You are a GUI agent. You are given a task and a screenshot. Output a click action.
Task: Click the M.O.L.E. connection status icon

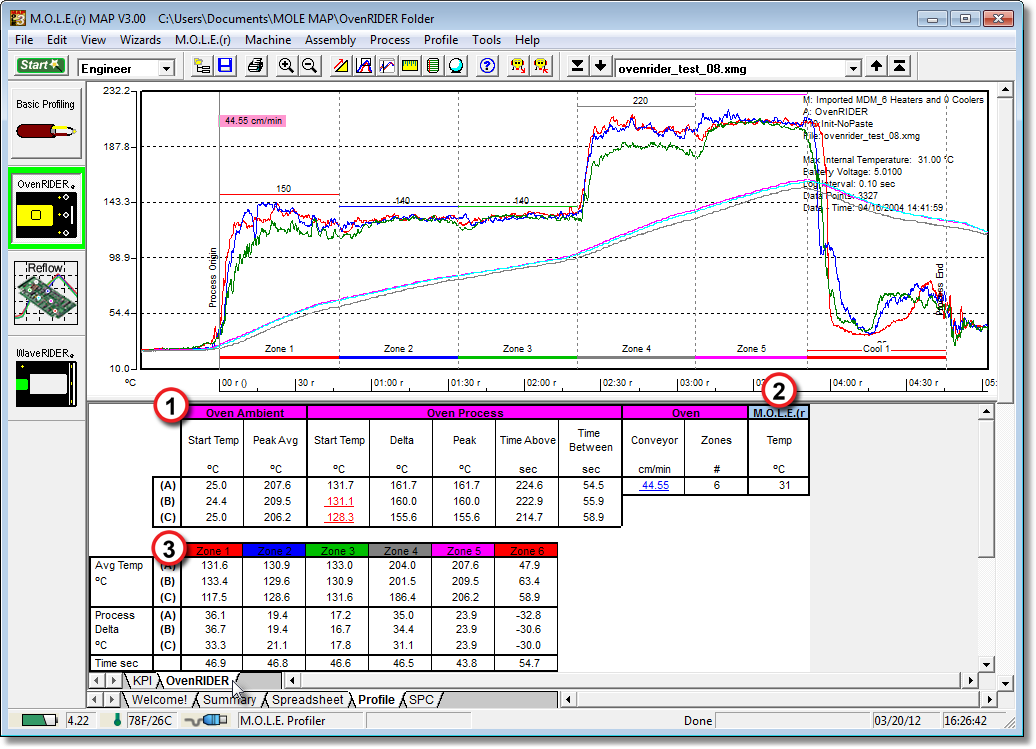pyautogui.click(x=205, y=720)
